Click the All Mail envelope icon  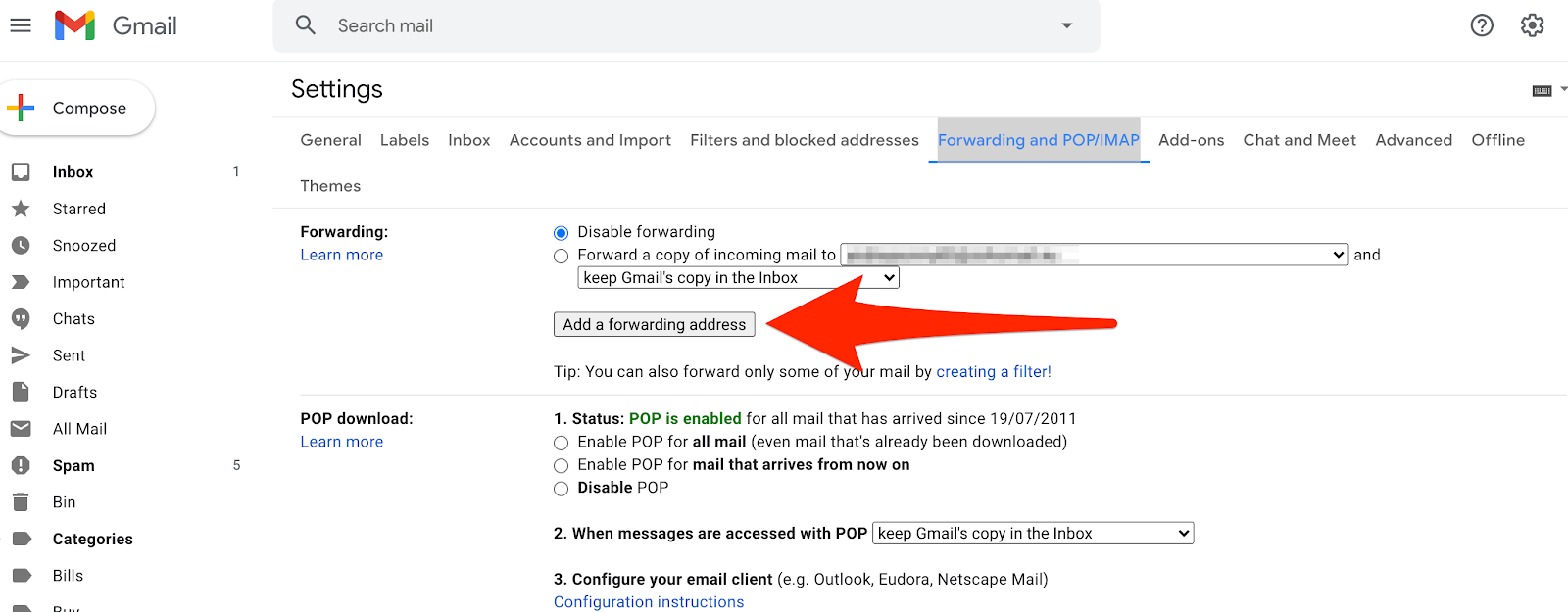(x=21, y=429)
